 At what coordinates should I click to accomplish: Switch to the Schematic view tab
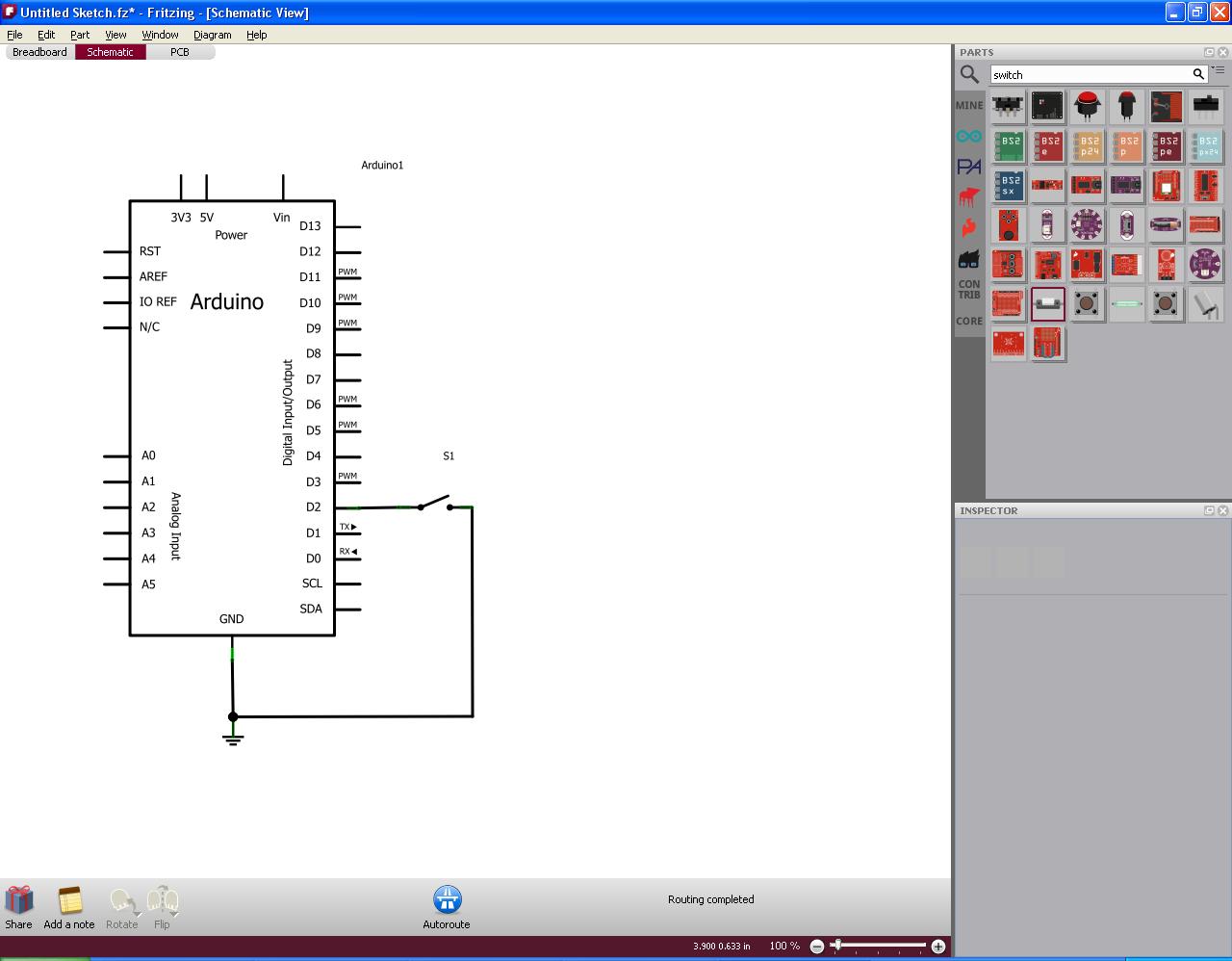(110, 52)
